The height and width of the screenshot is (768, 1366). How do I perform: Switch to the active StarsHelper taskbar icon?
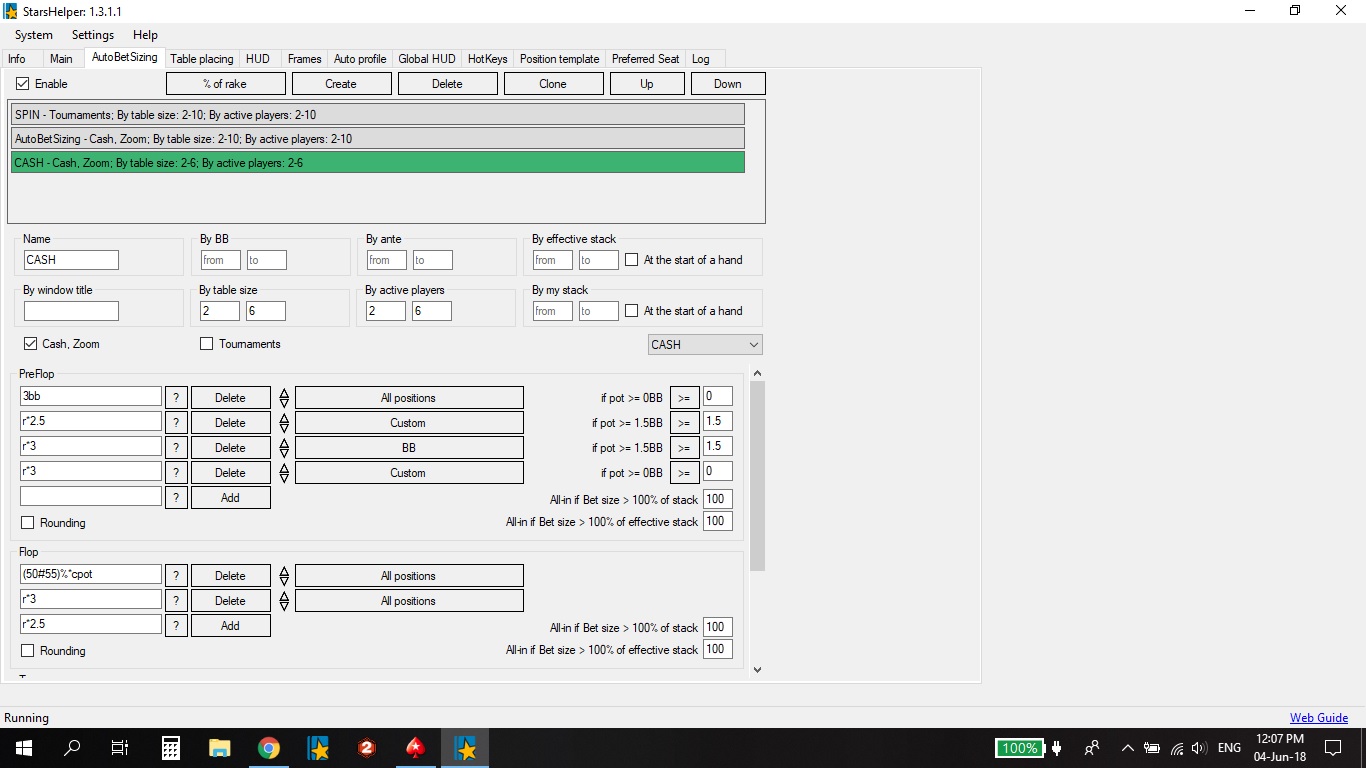coord(465,748)
